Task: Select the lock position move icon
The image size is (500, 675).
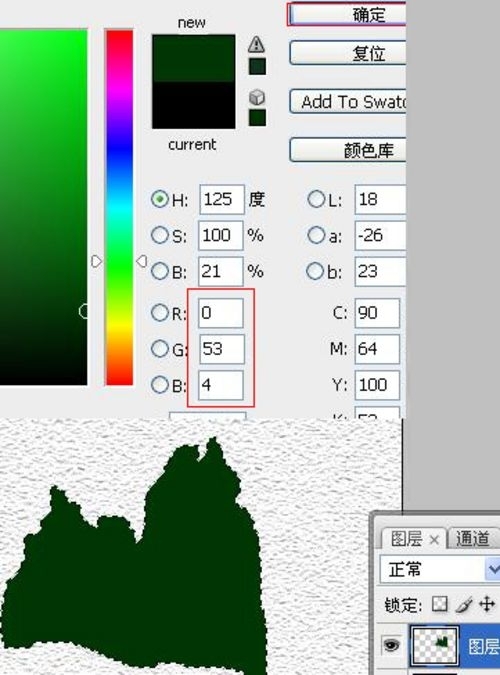Action: point(488,604)
